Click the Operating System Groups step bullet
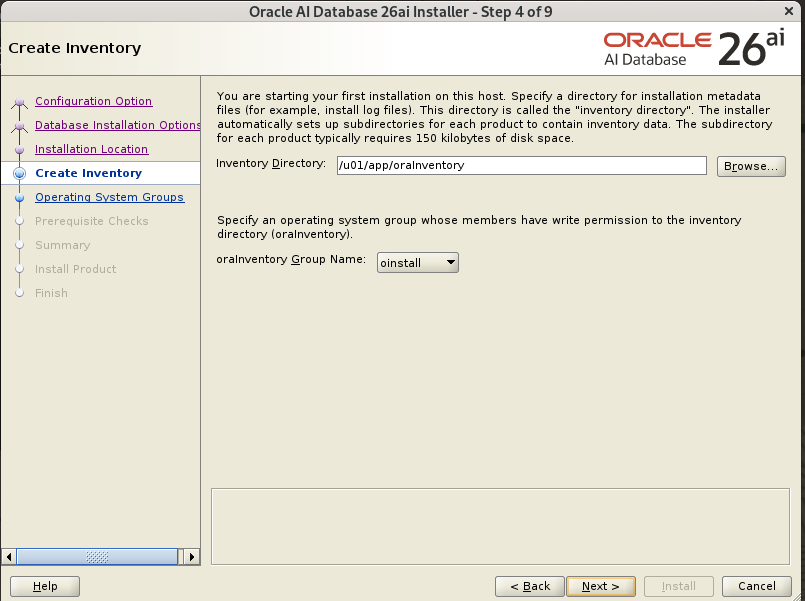This screenshot has height=601, width=805. 18,198
